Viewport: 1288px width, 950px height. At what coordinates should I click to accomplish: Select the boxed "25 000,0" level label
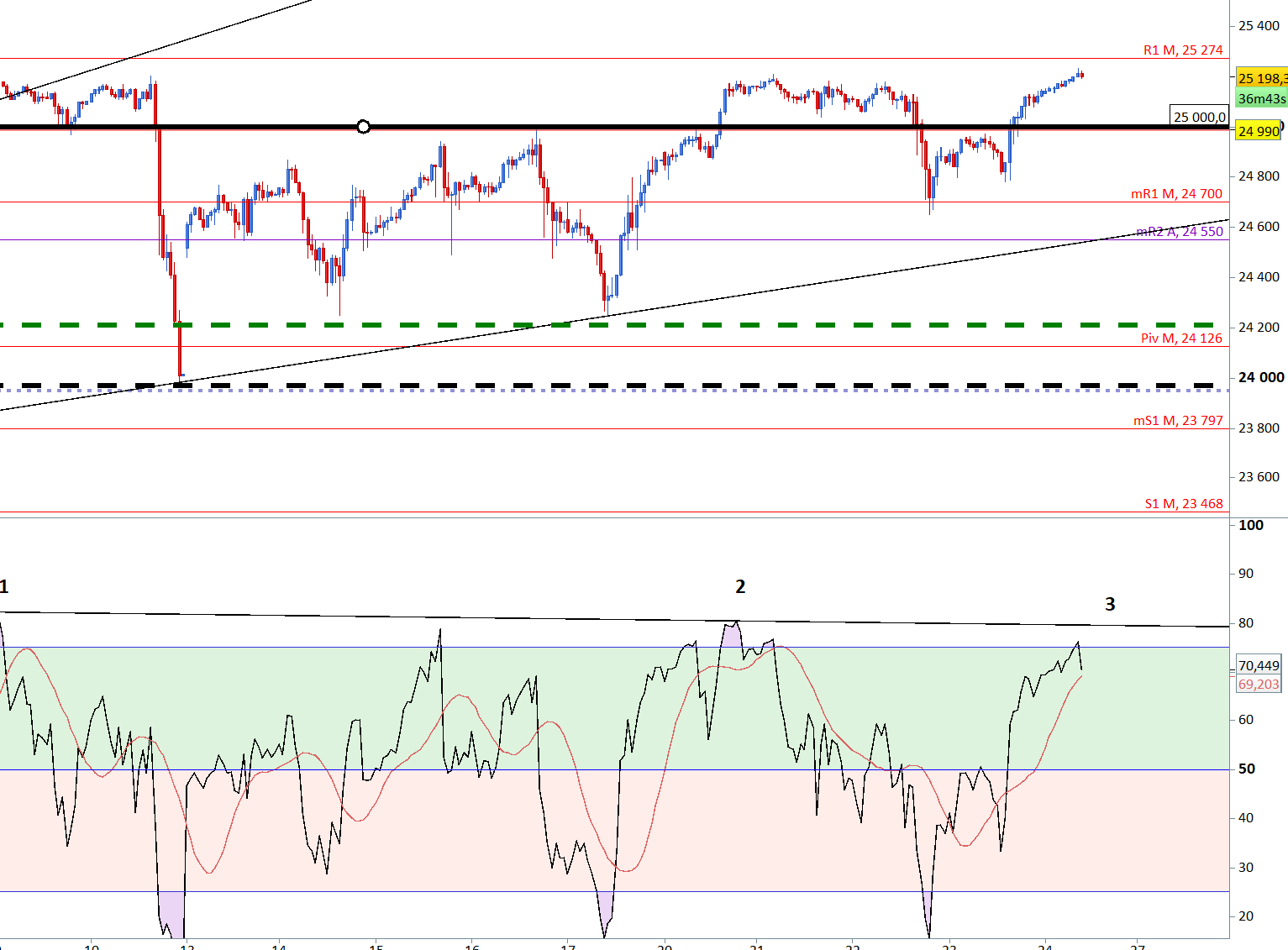1199,117
